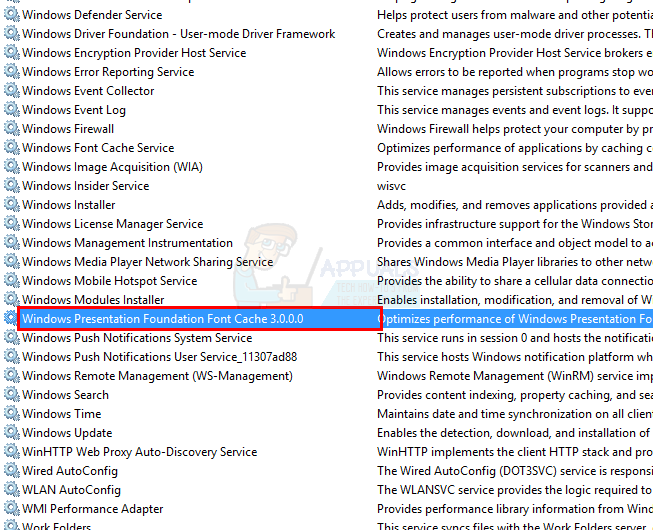Click the WMI Performance Adapter description text
653x530 pixels.
(514, 509)
